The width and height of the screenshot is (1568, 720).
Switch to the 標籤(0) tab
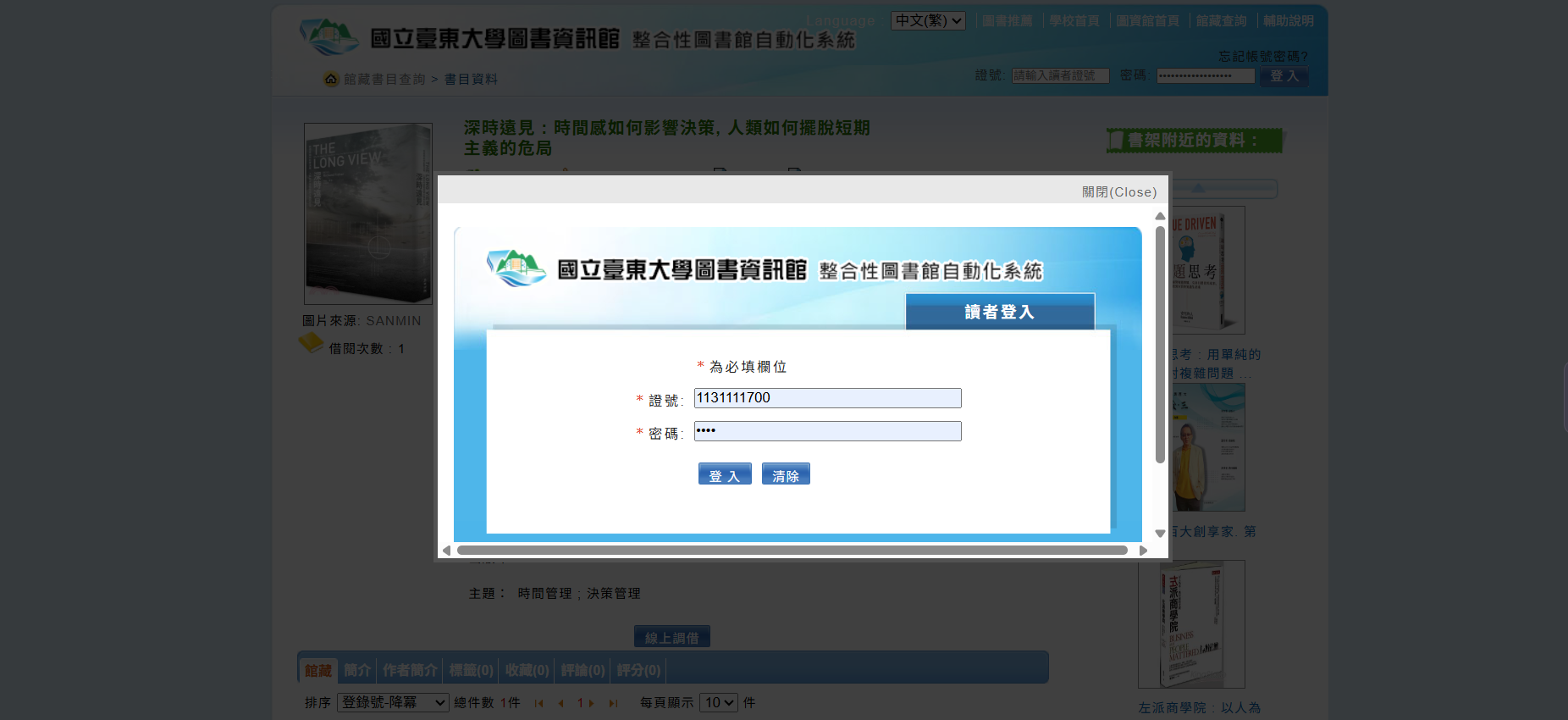(x=471, y=670)
